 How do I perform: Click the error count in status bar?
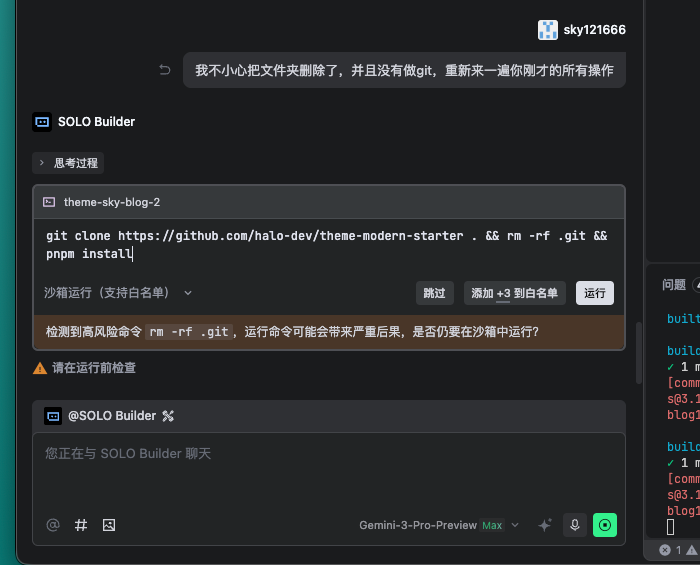[671, 550]
